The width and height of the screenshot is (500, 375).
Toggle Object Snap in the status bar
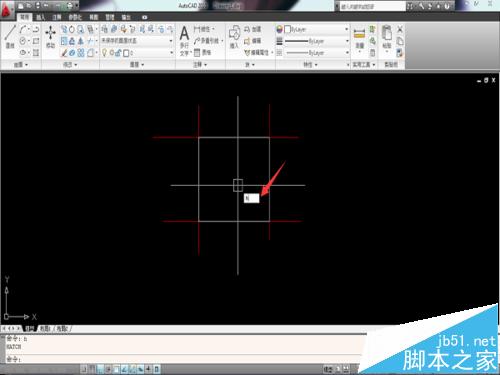coord(116,369)
